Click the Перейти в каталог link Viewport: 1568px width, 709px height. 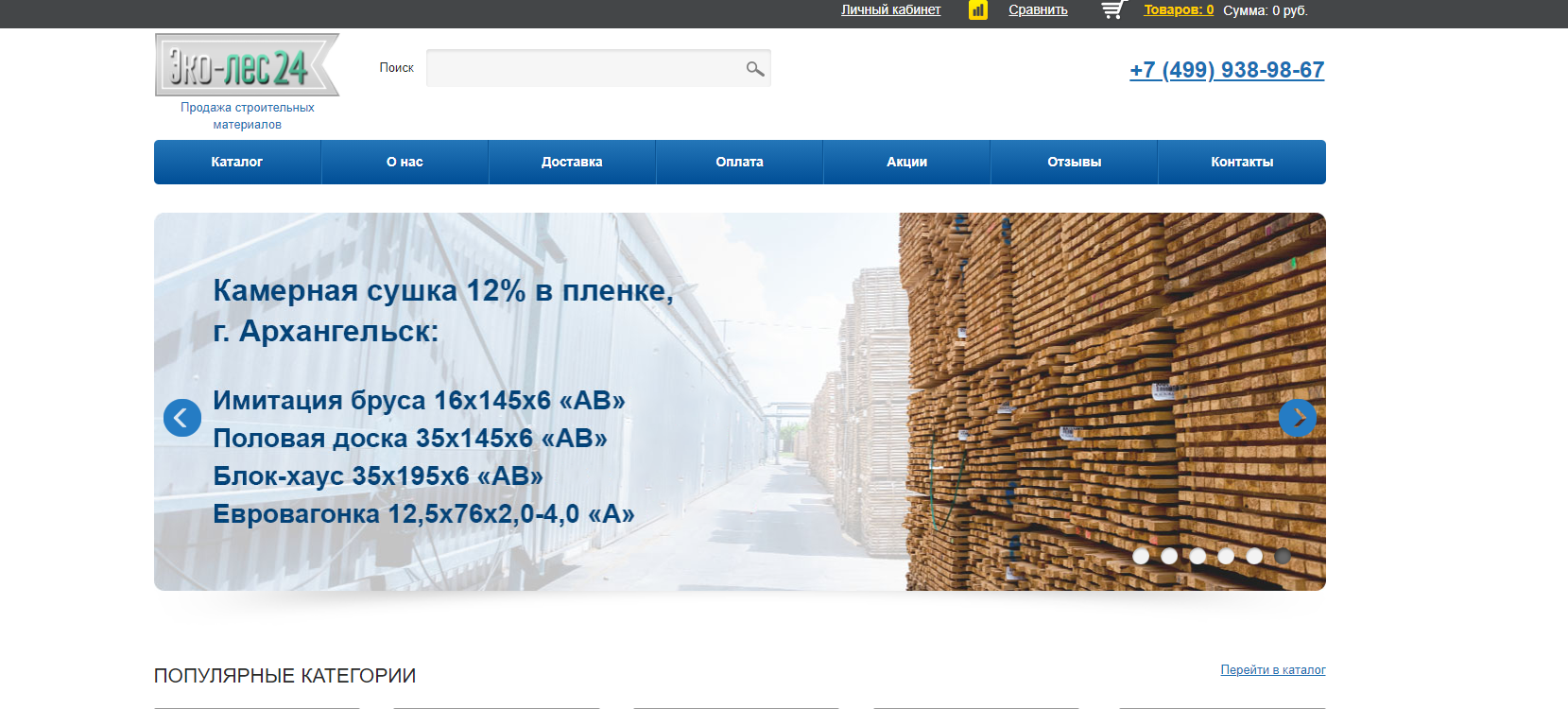click(1272, 670)
